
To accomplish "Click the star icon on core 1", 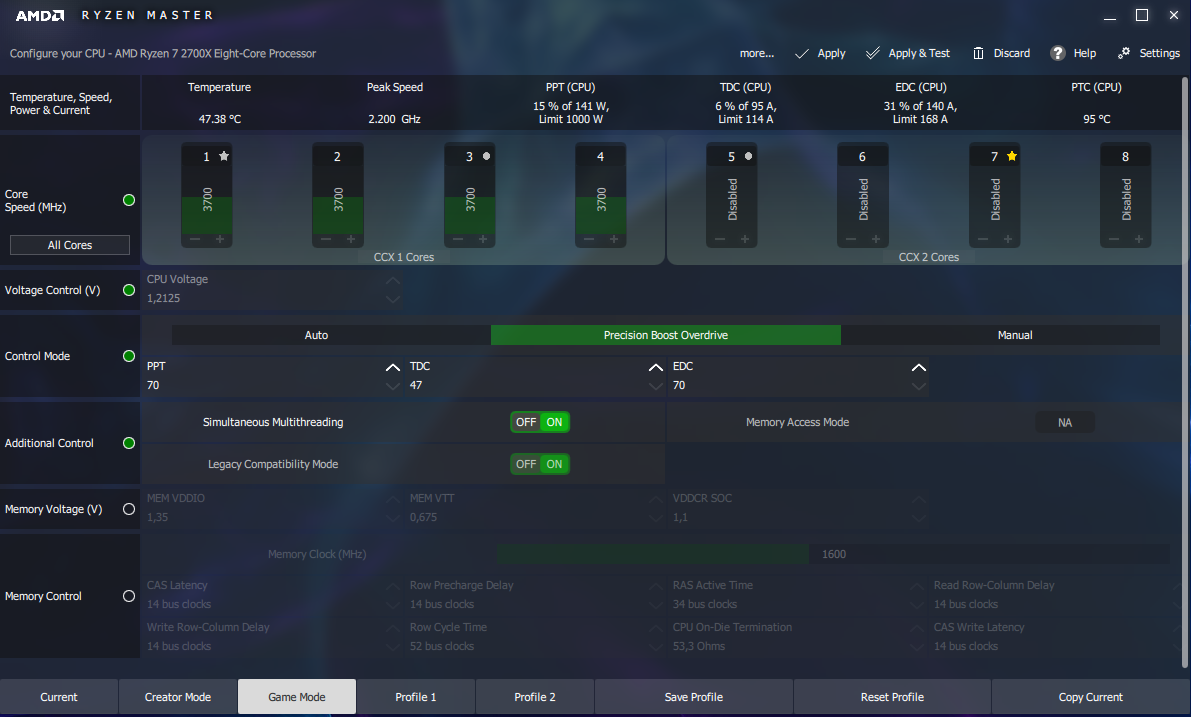I will point(224,156).
